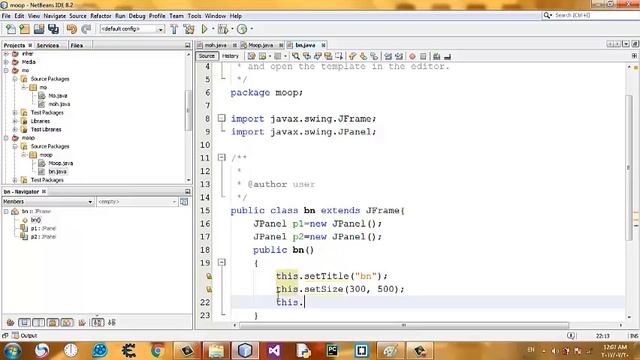
Task: Run the project with green play icon
Action: click(204, 29)
